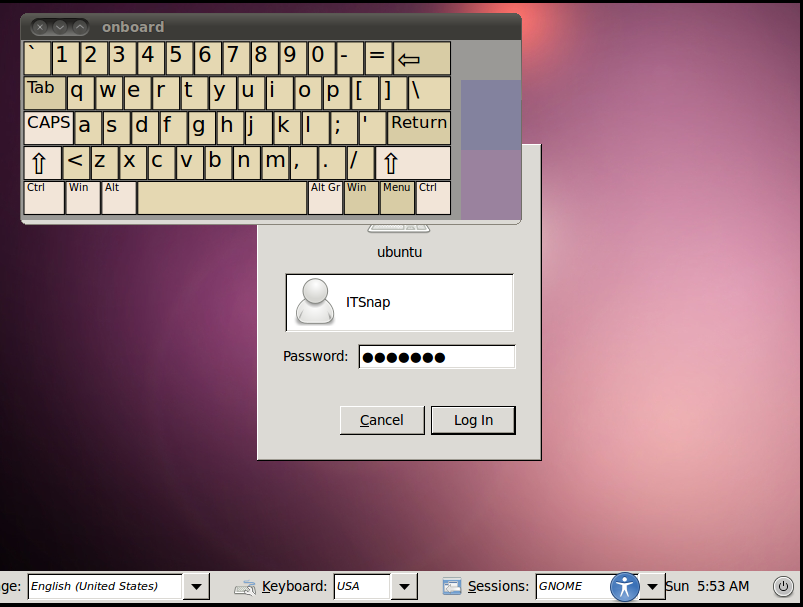Toggle the Alt modifier key
This screenshot has width=803, height=607.
119,198
